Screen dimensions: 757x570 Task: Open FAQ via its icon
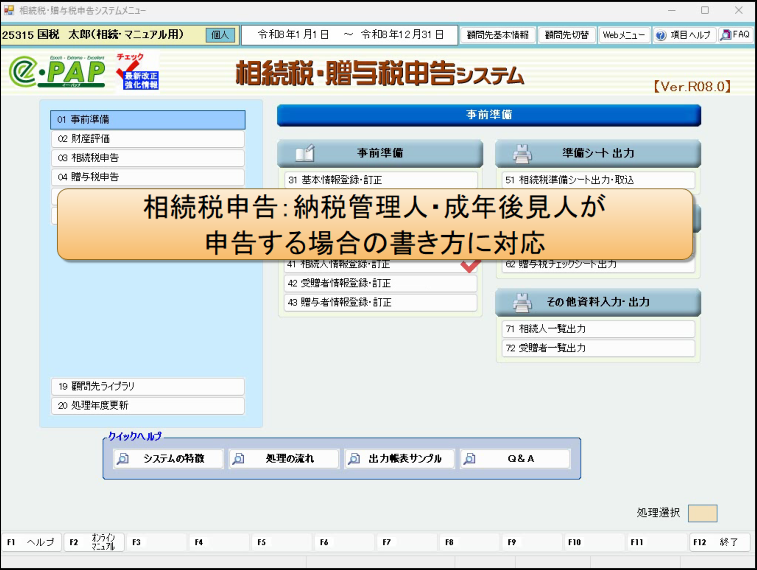point(725,35)
